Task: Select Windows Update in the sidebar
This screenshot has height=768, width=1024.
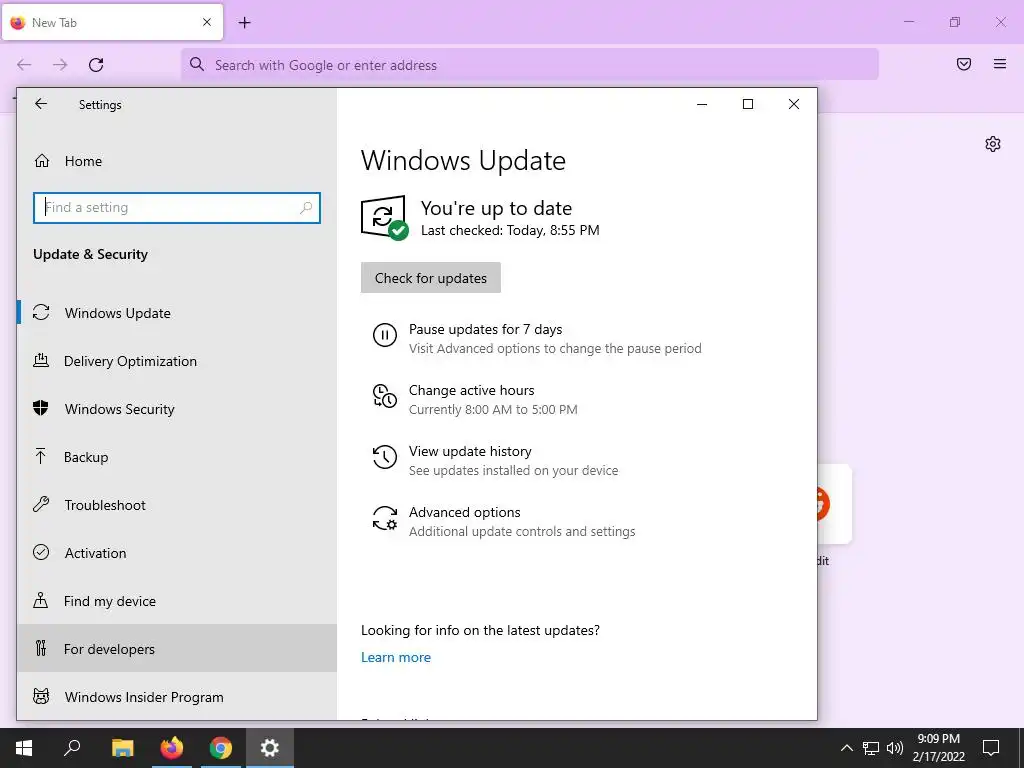Action: pyautogui.click(x=176, y=313)
